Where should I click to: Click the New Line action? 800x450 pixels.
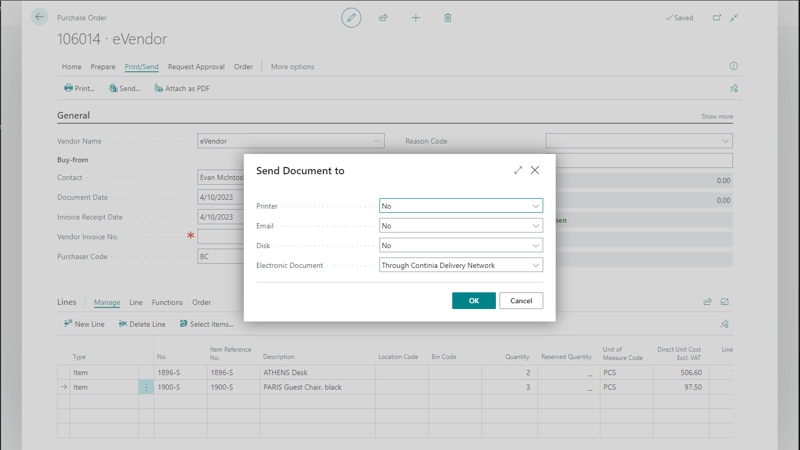coord(84,324)
